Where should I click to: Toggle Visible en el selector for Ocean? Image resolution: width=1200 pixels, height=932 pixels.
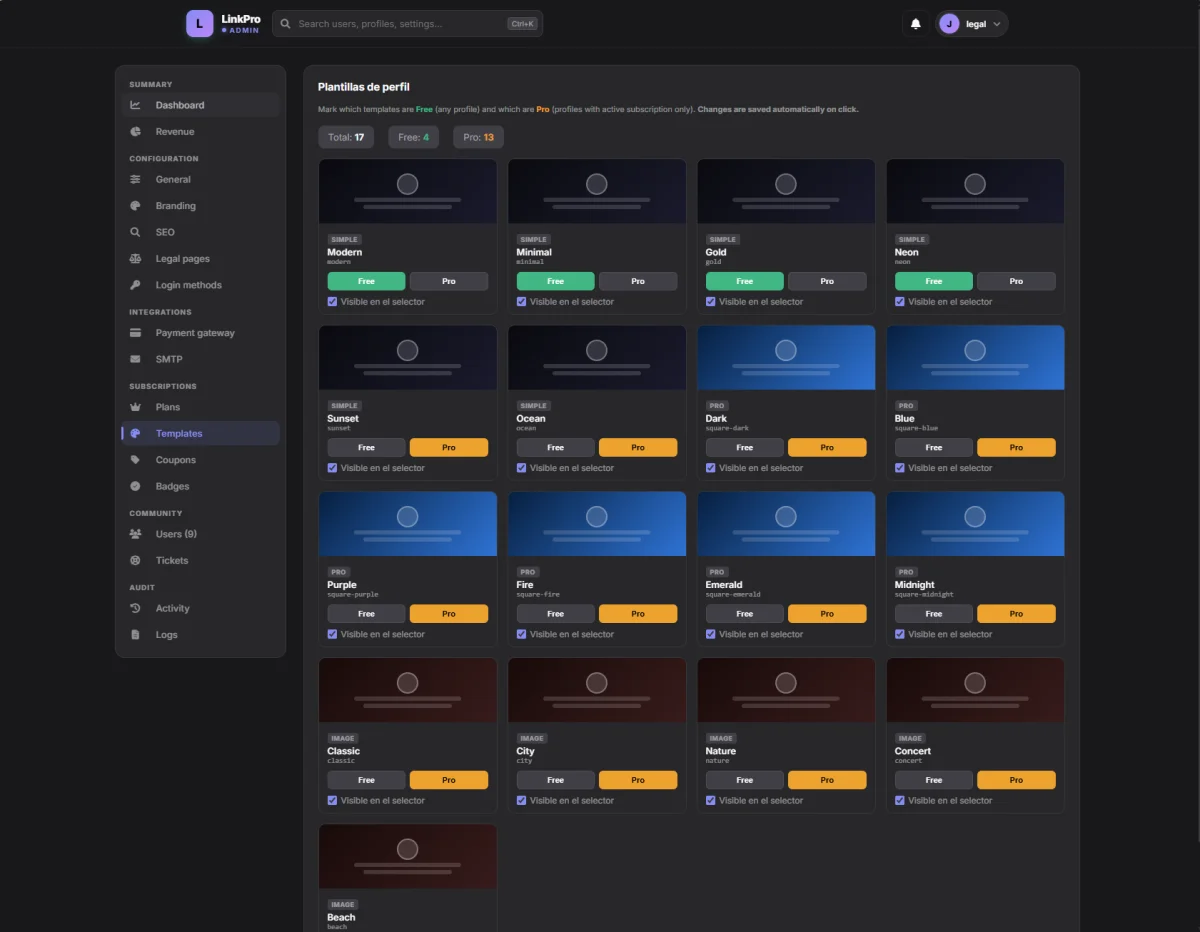[521, 468]
